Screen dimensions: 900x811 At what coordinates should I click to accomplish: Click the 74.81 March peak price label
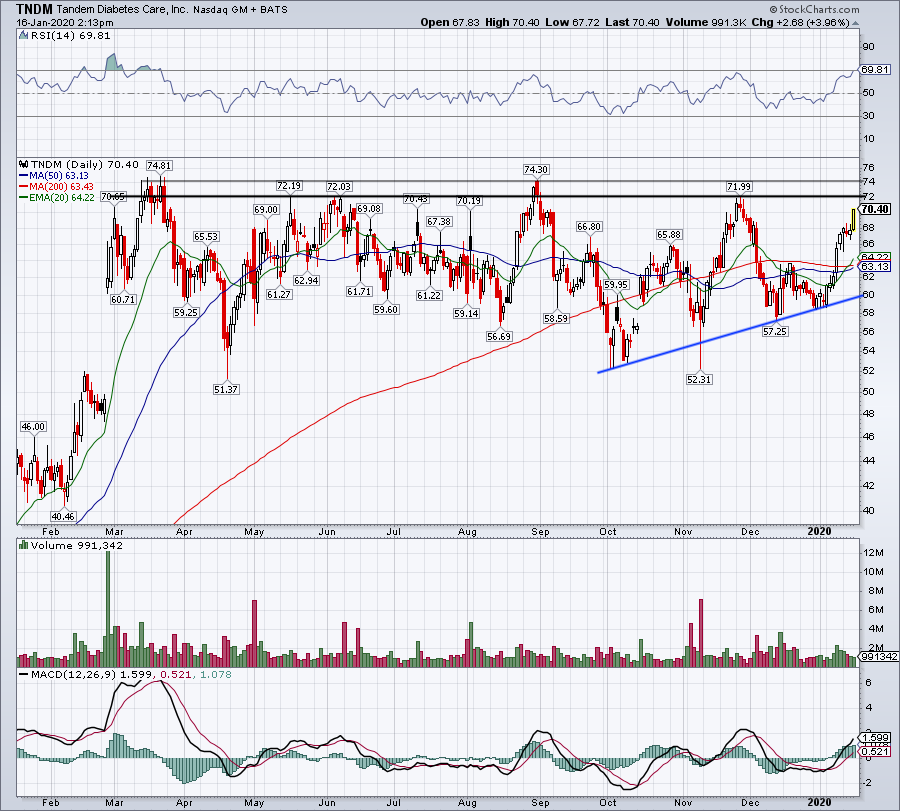(159, 165)
